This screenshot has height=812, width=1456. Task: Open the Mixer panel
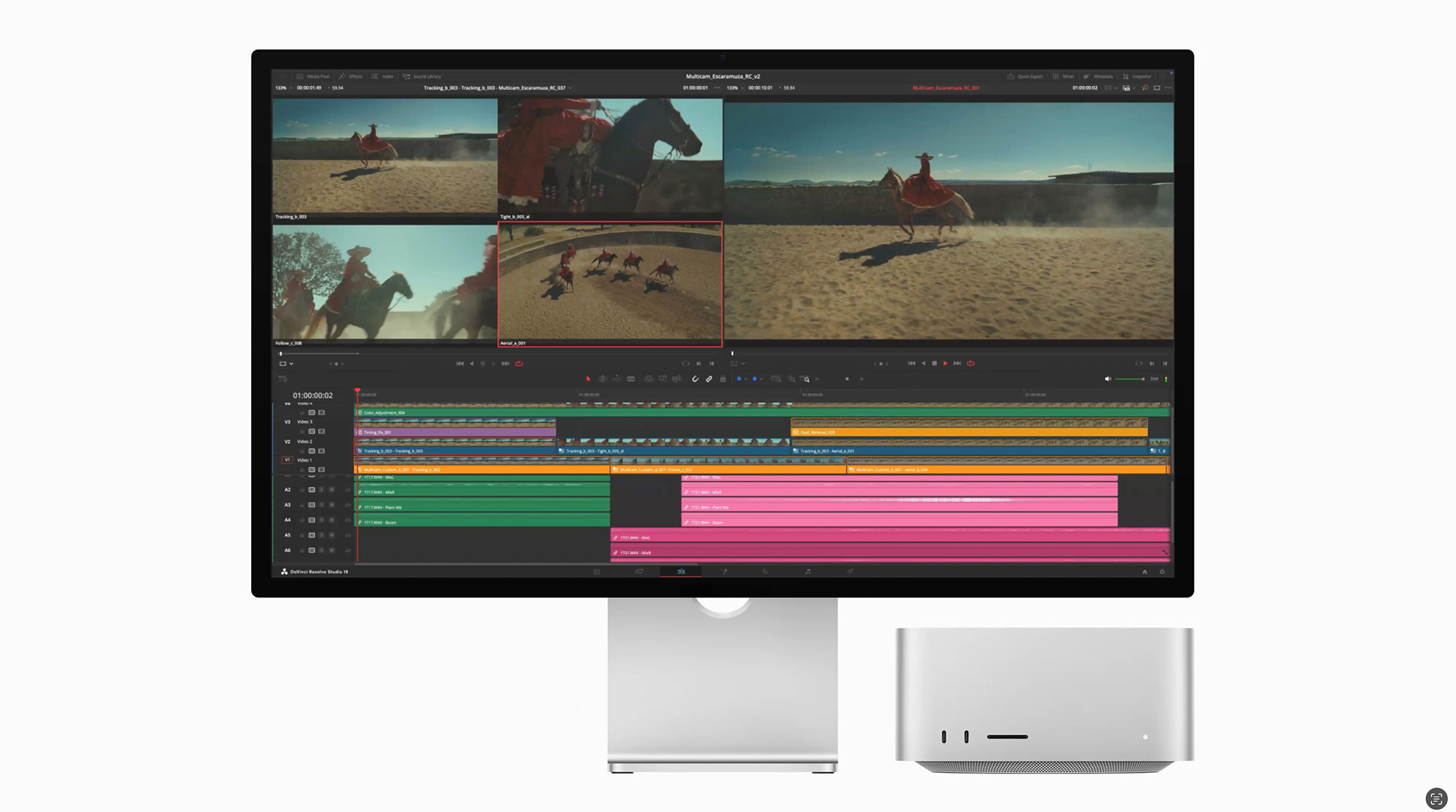click(1063, 76)
